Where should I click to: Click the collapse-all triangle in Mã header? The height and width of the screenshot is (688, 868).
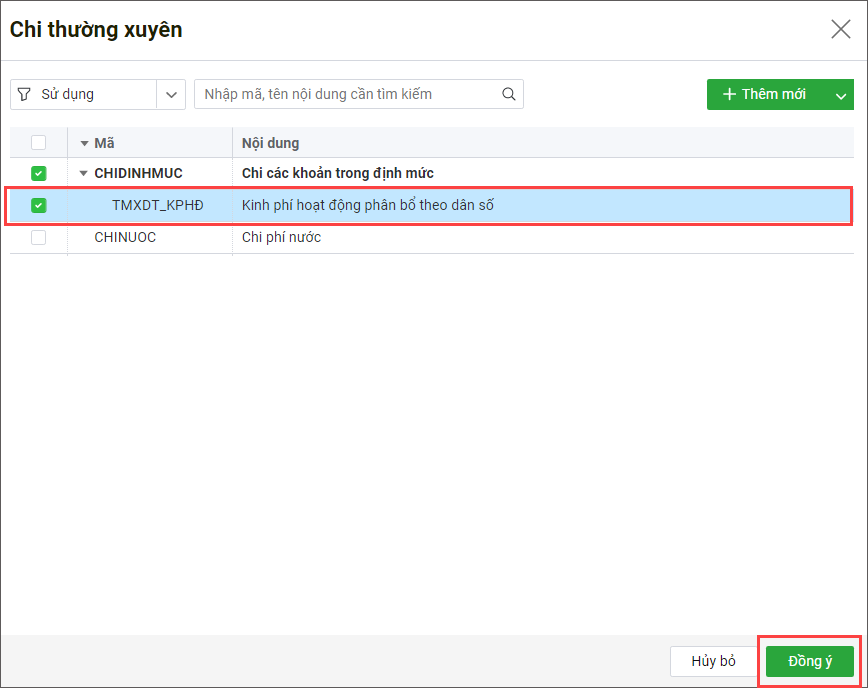coord(84,143)
